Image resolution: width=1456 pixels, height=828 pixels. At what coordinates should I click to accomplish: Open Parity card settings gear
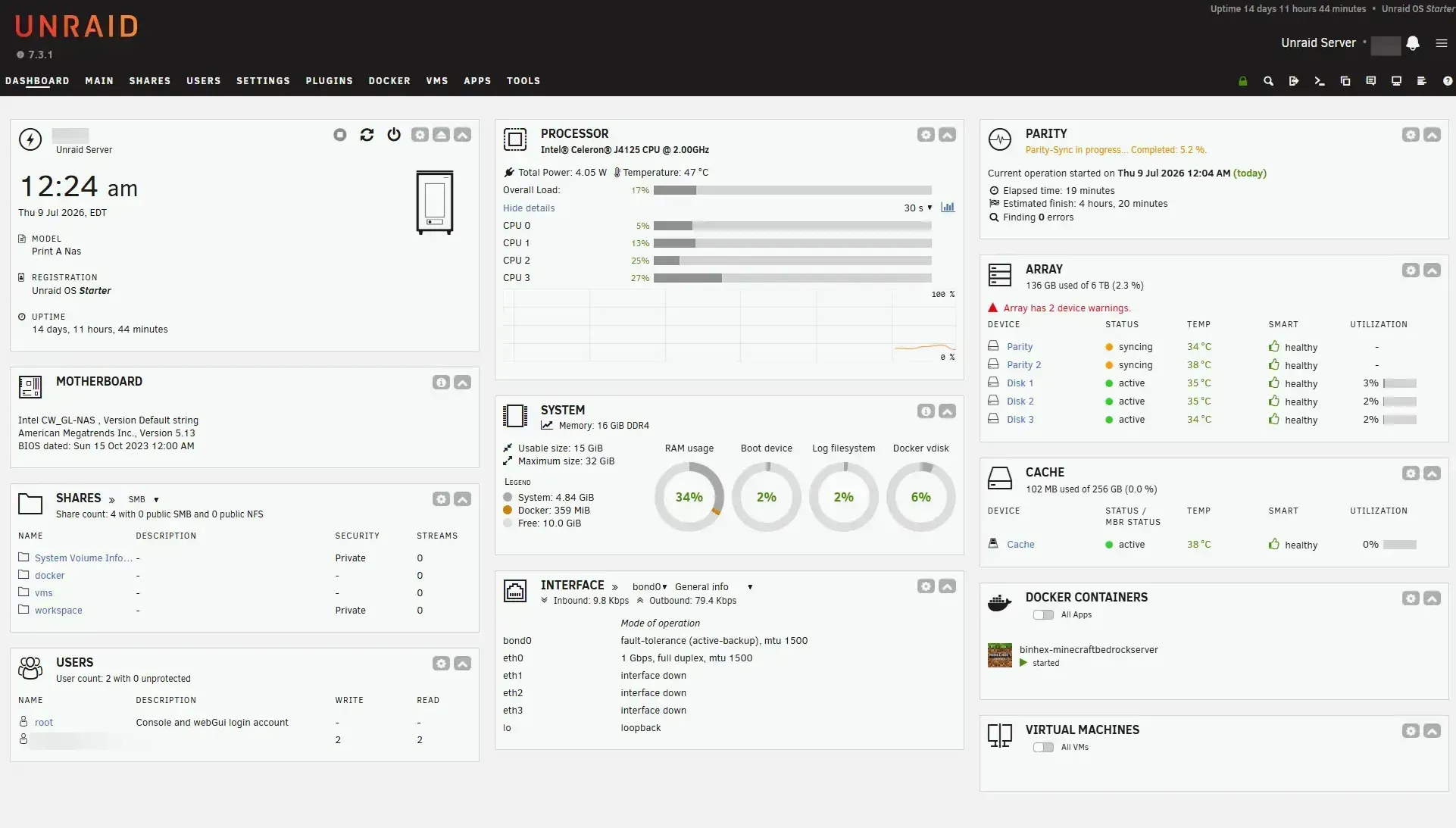coord(1411,135)
